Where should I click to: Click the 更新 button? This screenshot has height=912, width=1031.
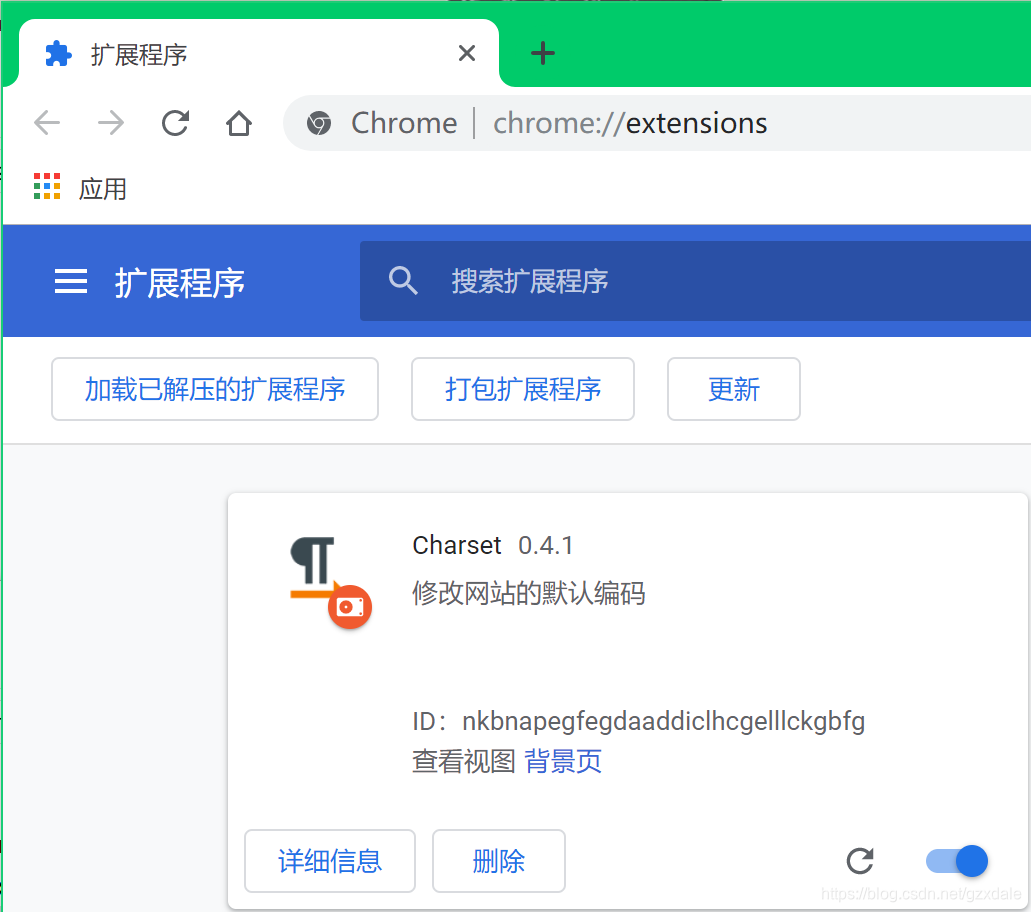point(734,389)
